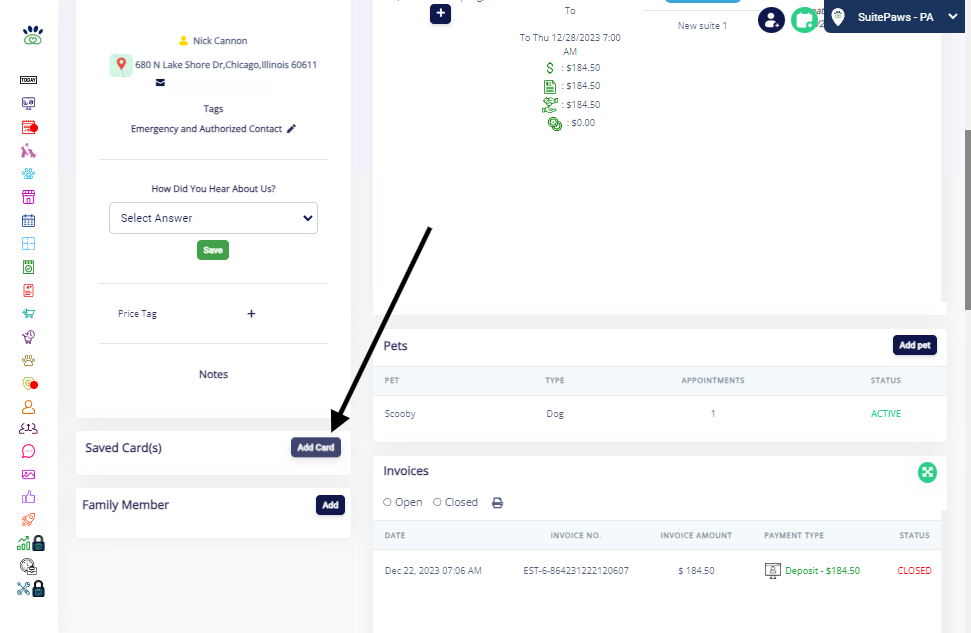This screenshot has width=971, height=633.
Task: Add a price tag with plus icon
Action: point(251,313)
